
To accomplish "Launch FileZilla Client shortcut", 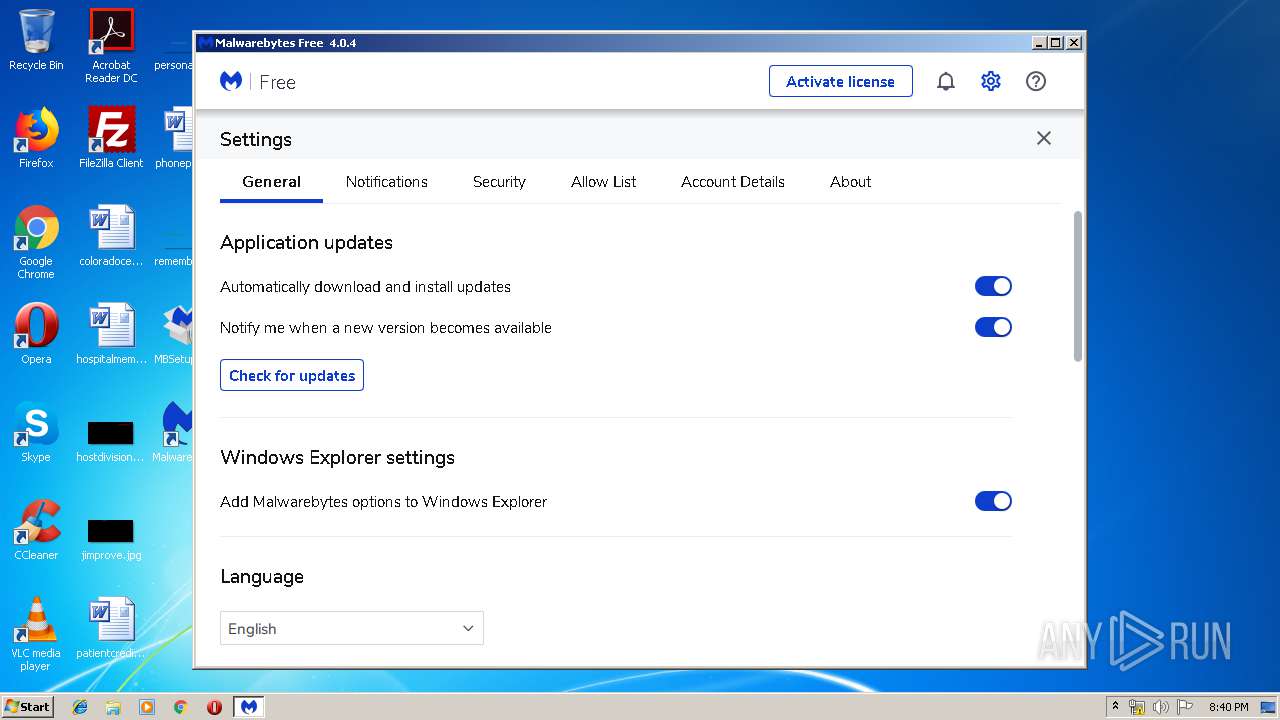I will [x=111, y=137].
